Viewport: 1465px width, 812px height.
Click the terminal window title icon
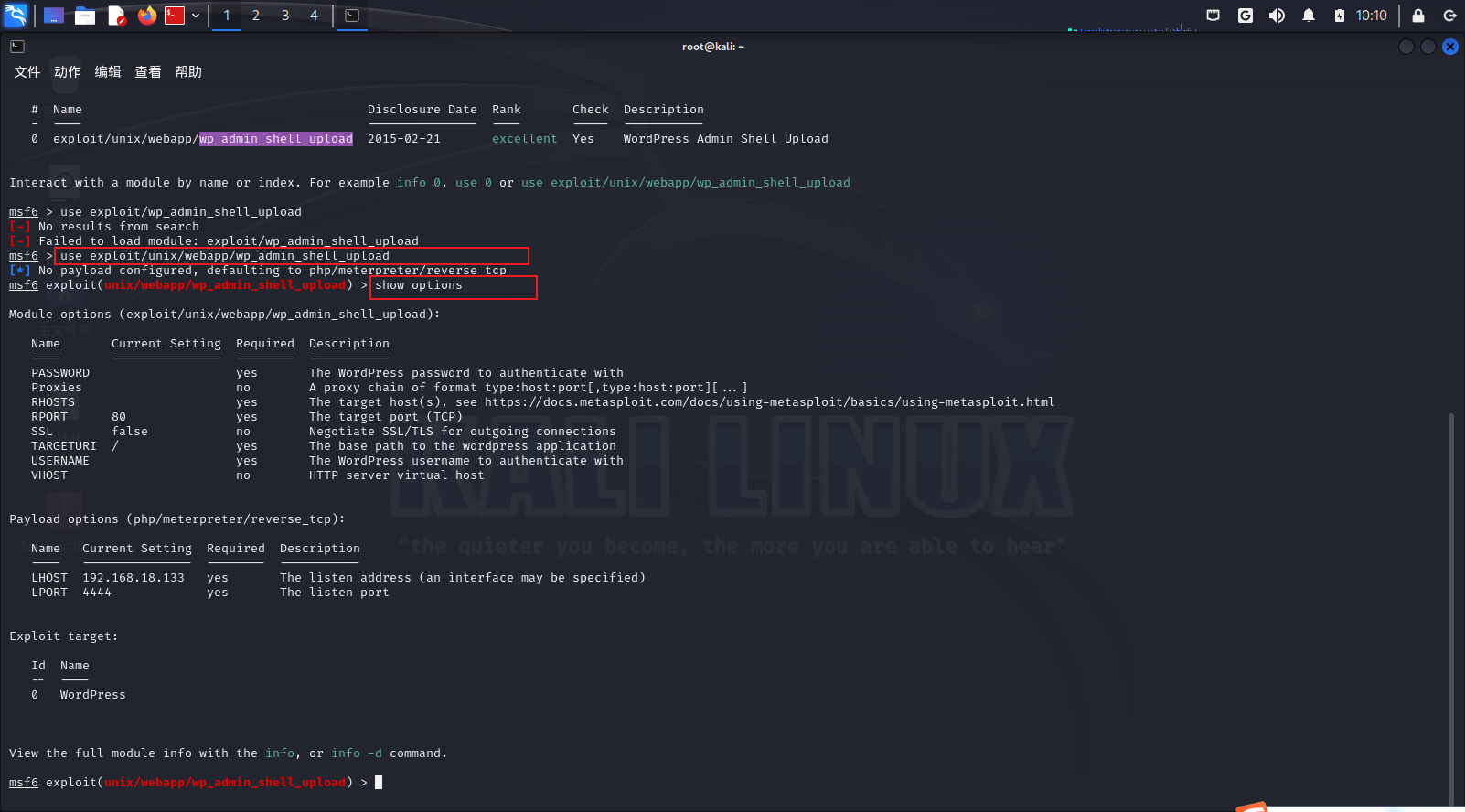[17, 47]
